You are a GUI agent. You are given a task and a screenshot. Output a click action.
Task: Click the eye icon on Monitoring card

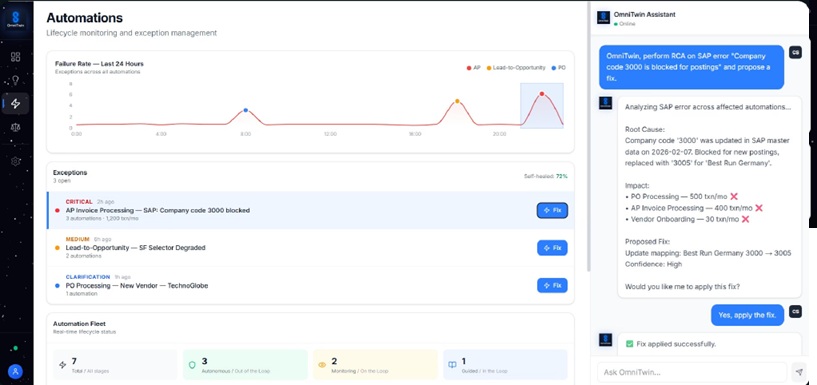point(322,365)
